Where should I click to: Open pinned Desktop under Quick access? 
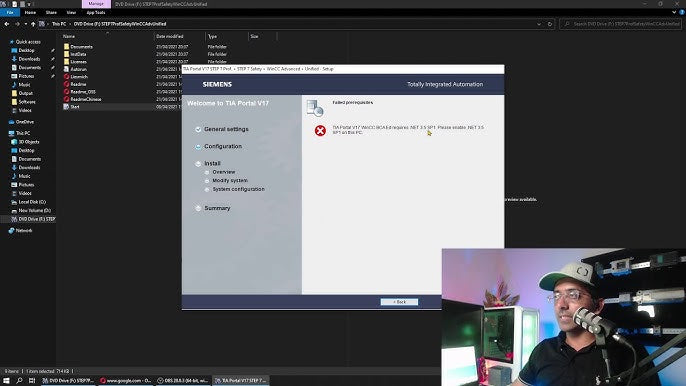(26, 50)
